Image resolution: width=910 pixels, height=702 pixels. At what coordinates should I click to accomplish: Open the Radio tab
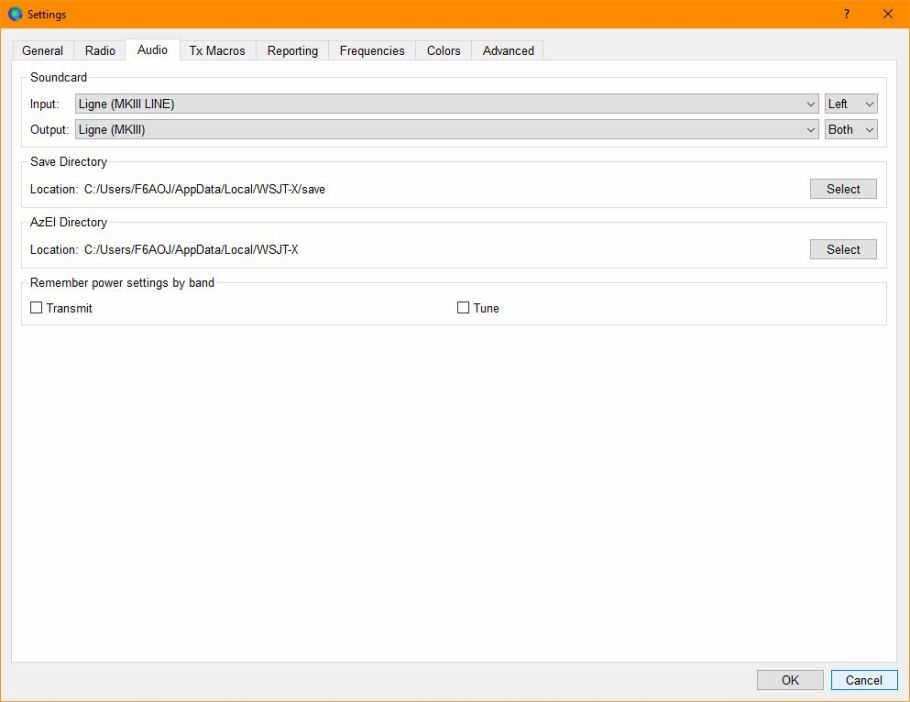100,51
